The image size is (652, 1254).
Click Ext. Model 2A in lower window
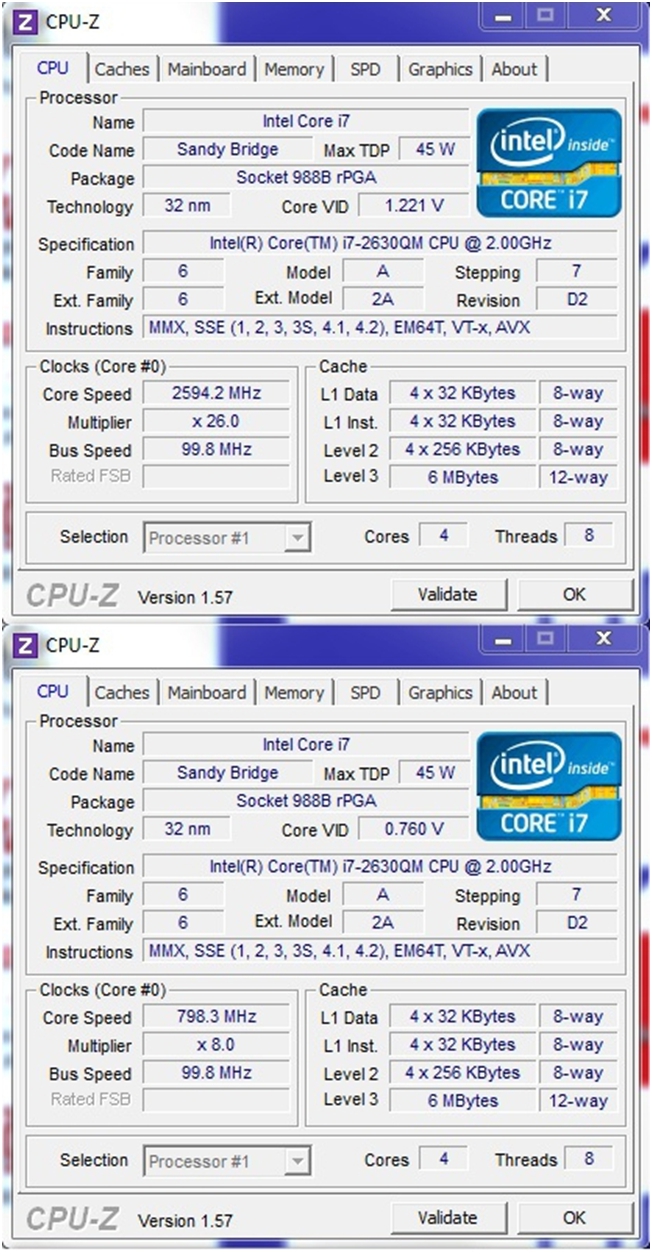[382, 922]
